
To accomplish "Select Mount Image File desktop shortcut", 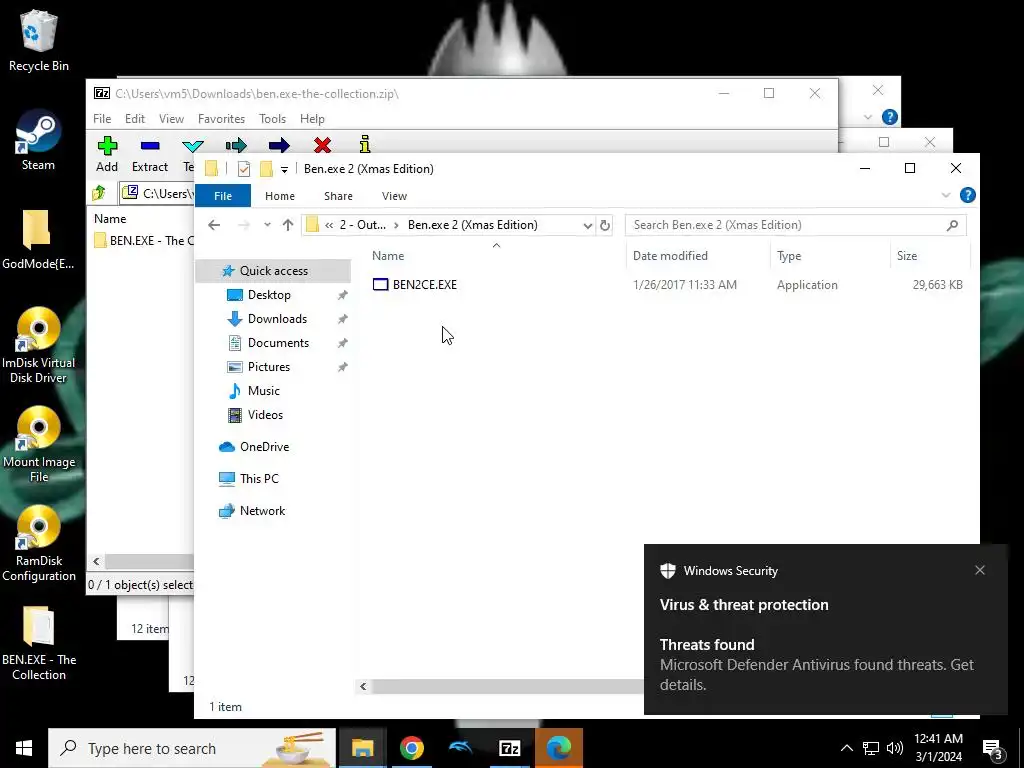I will (x=39, y=445).
